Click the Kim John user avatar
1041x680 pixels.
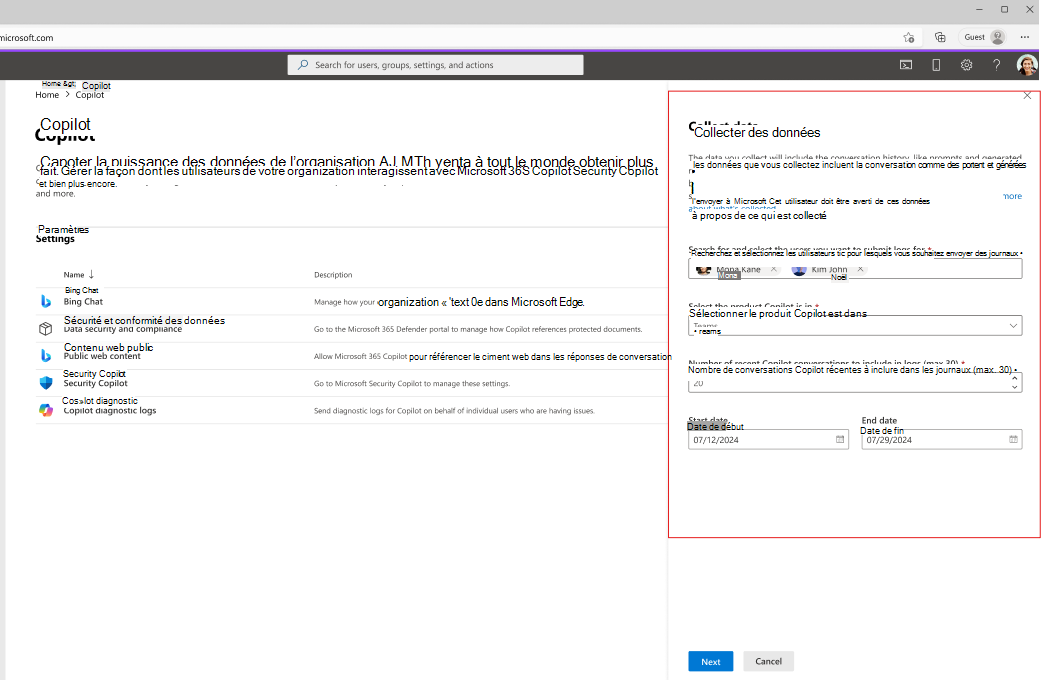[799, 270]
